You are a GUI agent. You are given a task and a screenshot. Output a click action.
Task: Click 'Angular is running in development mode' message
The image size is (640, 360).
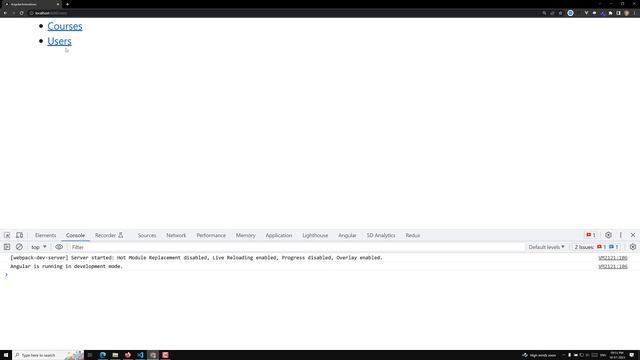[66, 267]
